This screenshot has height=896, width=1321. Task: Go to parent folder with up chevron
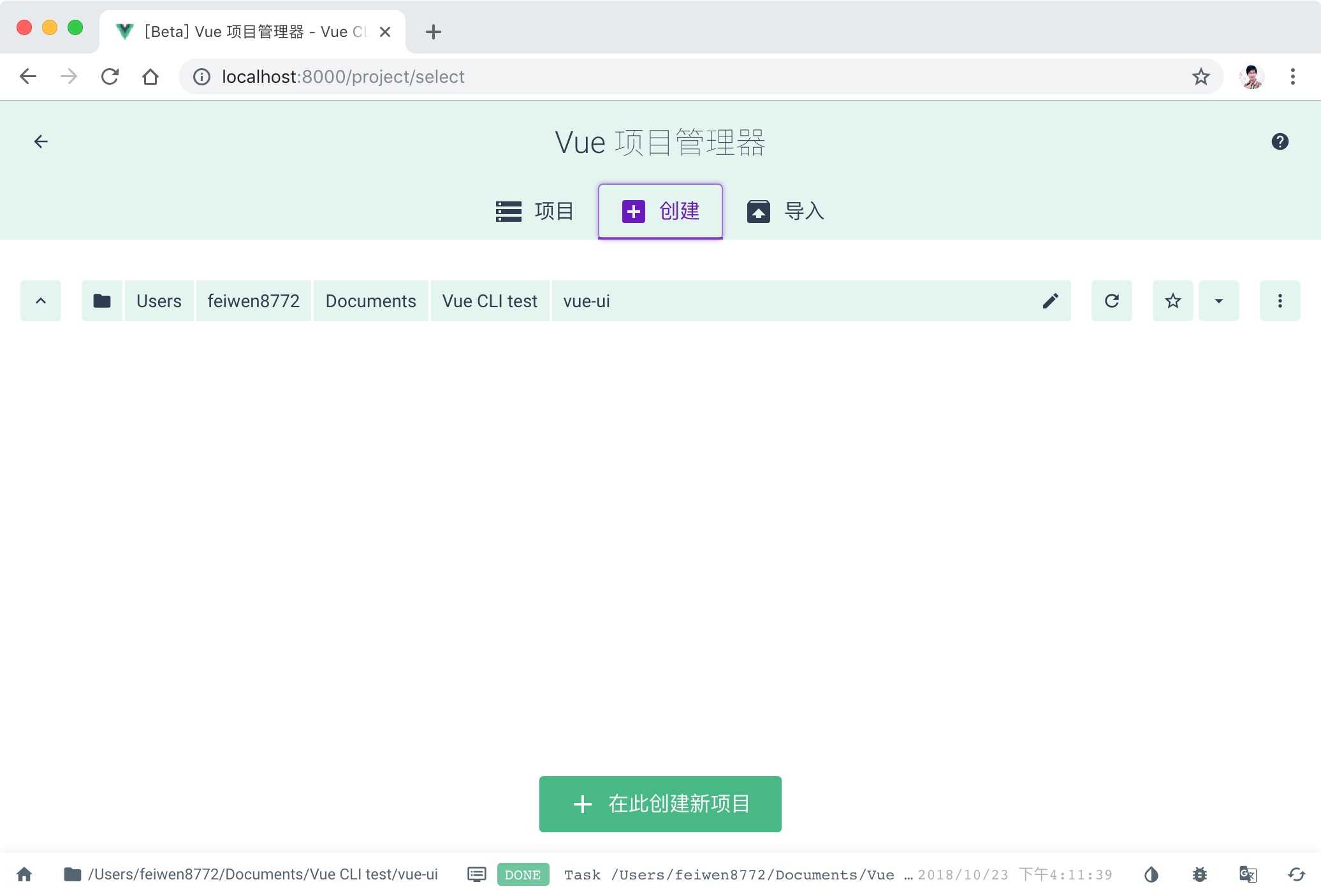41,301
